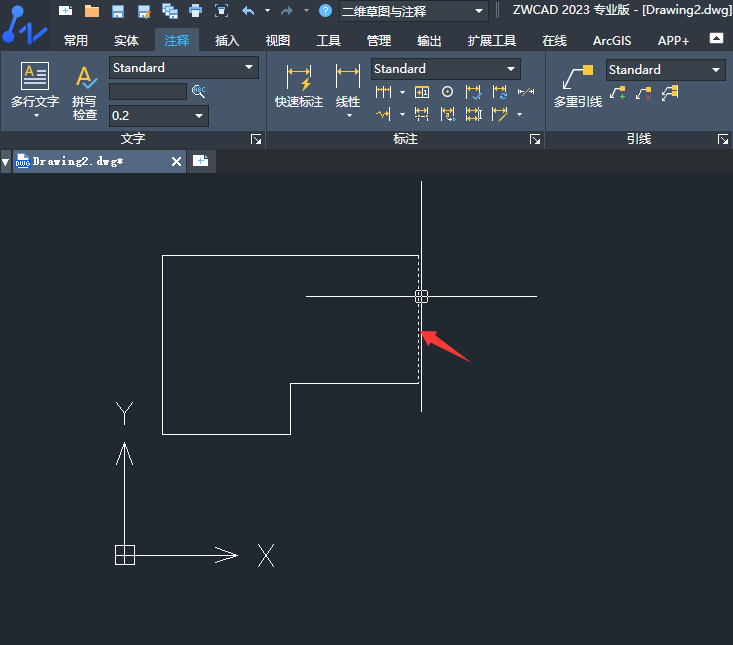Minimize the ribbon with the collapse arrow
Viewport: 733px width, 645px height.
pos(716,38)
